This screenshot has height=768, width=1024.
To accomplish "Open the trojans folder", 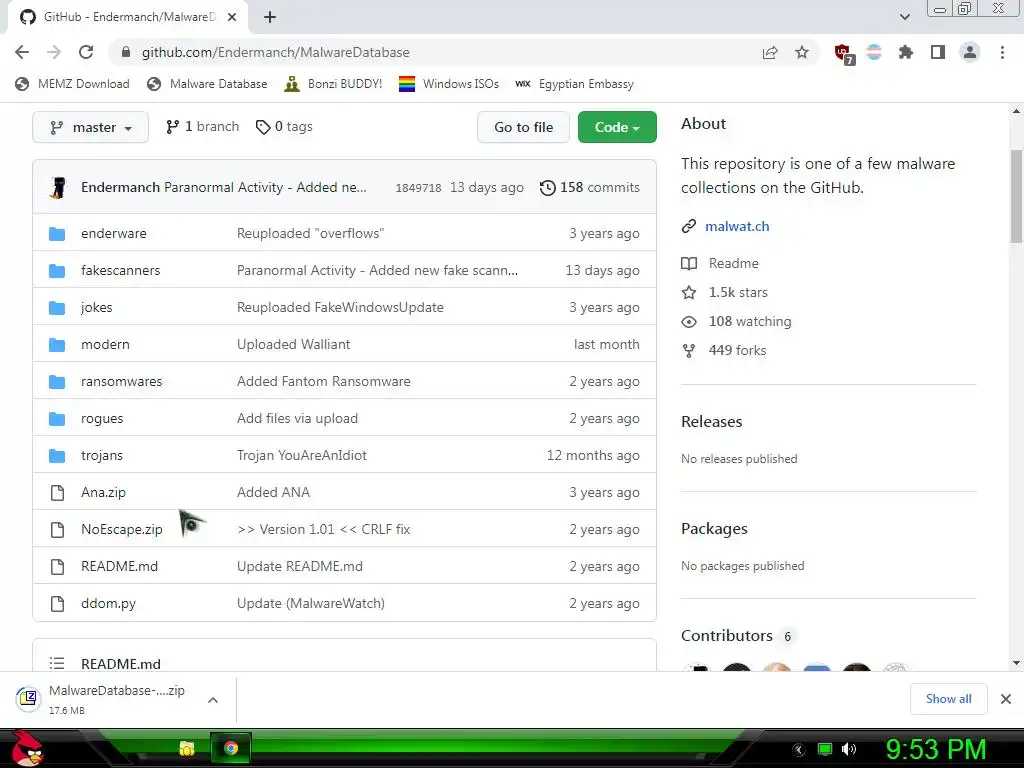I will tap(102, 455).
